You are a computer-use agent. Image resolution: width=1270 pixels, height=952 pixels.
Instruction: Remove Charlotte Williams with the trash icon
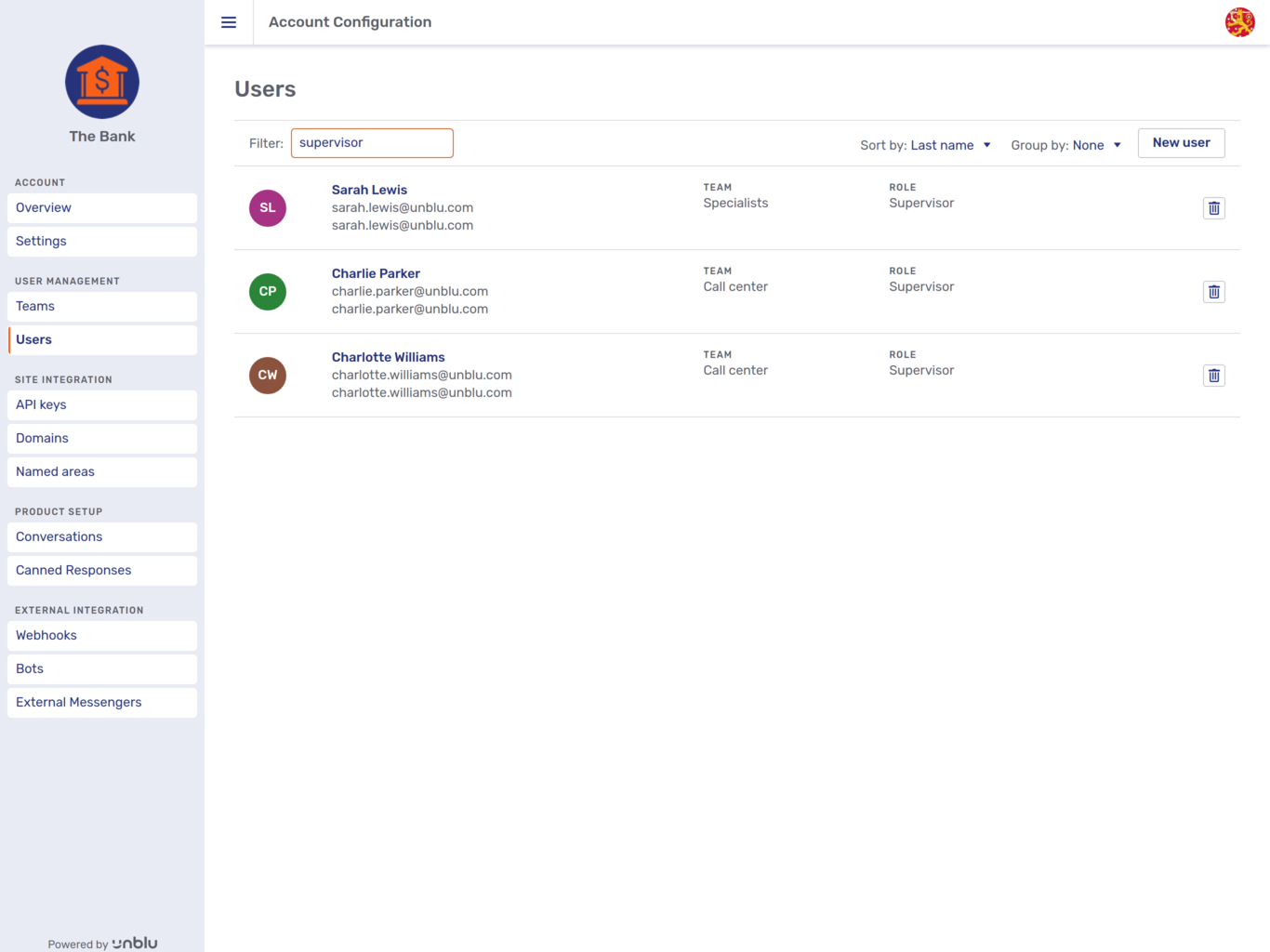pos(1213,375)
